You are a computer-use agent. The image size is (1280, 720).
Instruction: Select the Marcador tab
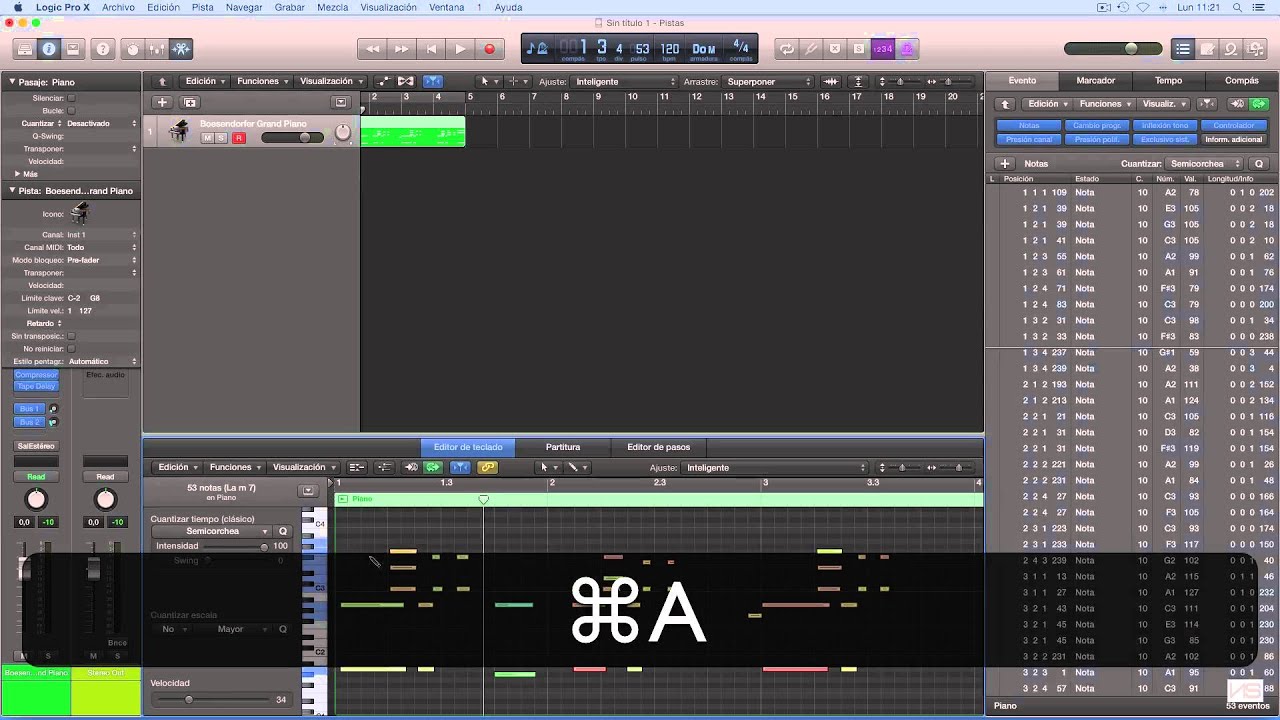tap(1096, 80)
